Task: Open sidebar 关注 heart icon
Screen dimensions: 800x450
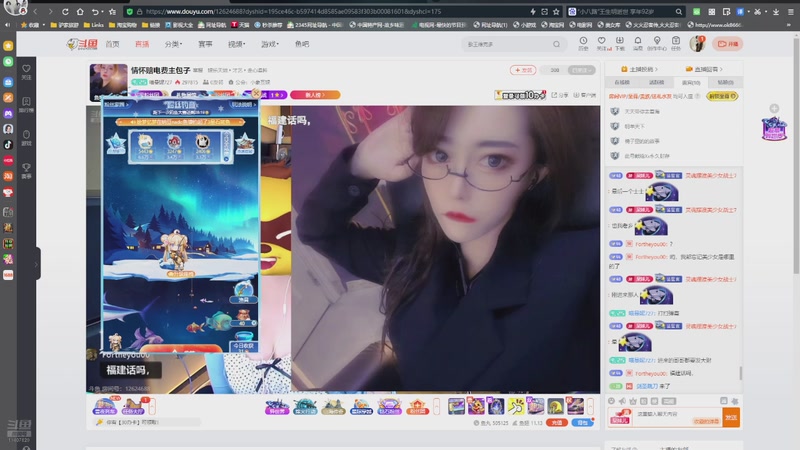Action: pos(26,72)
